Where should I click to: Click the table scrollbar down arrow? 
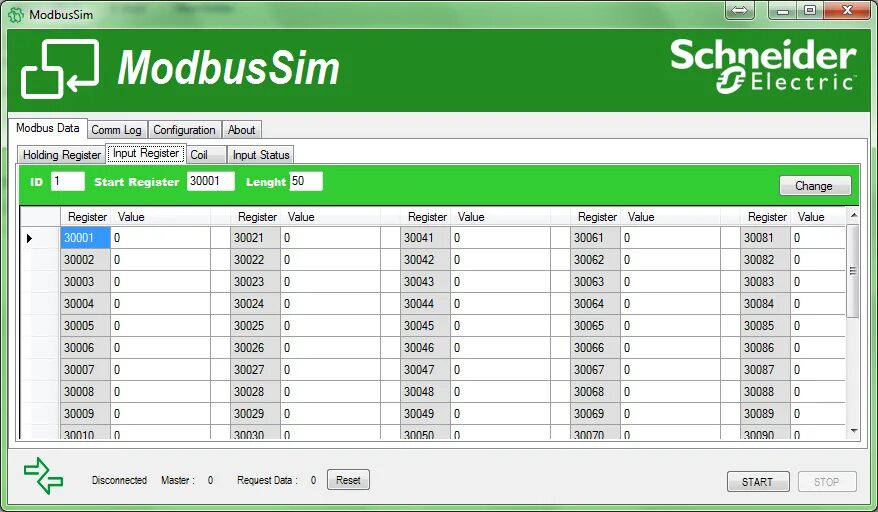853,431
